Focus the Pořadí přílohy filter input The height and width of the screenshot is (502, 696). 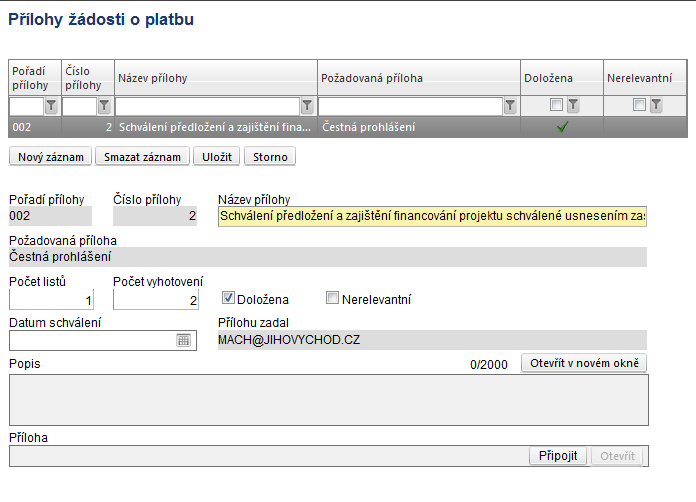tap(27, 106)
